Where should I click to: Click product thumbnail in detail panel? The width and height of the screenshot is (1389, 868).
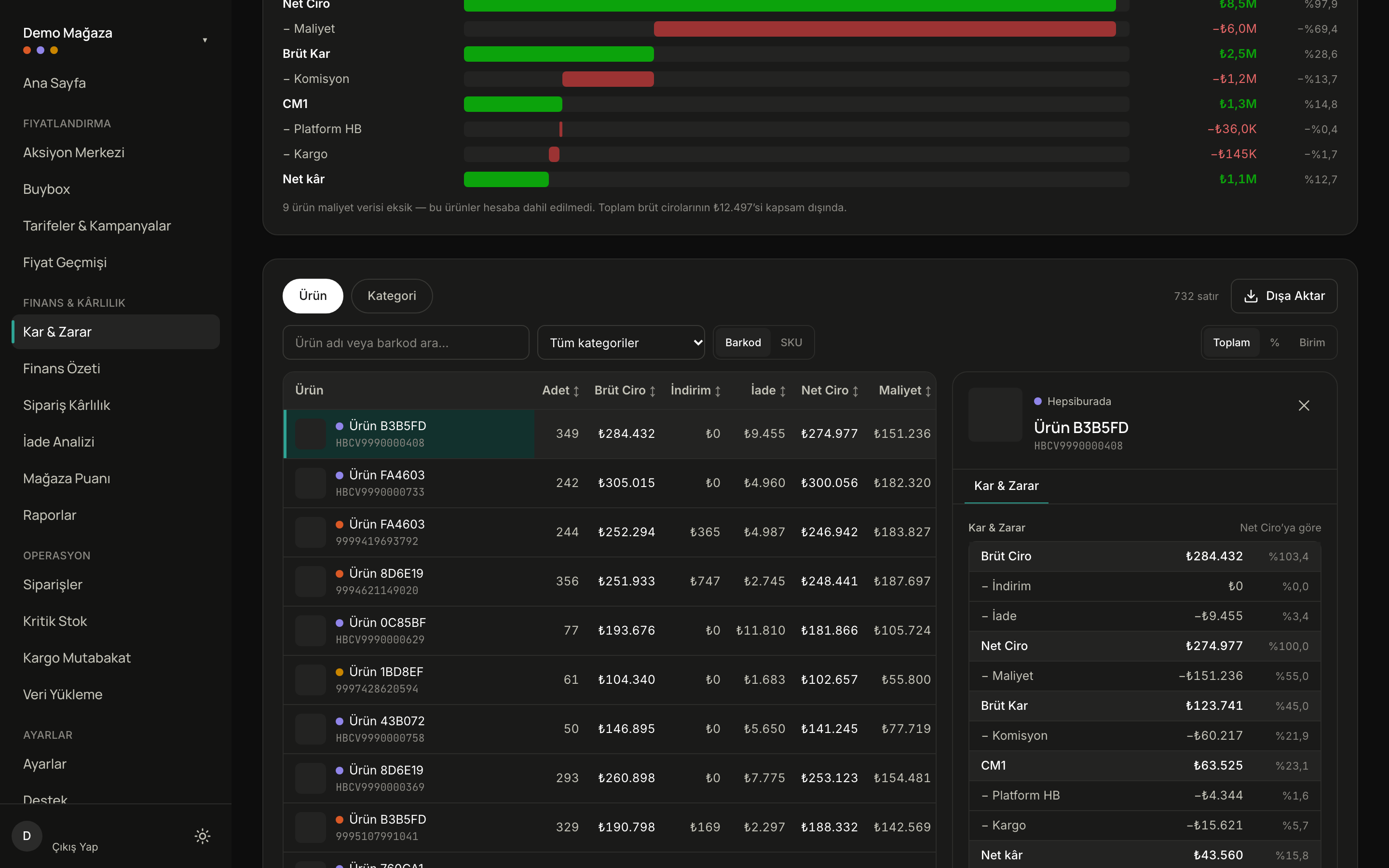pos(995,415)
